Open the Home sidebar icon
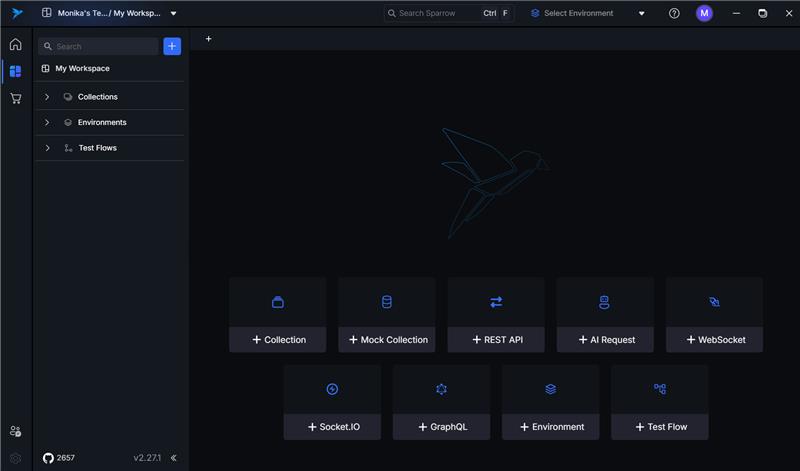Screen dimensions: 800x471 (16, 44)
